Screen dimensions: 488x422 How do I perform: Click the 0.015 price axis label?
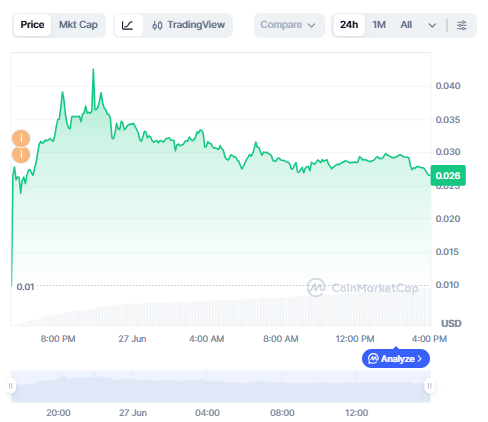click(x=447, y=252)
